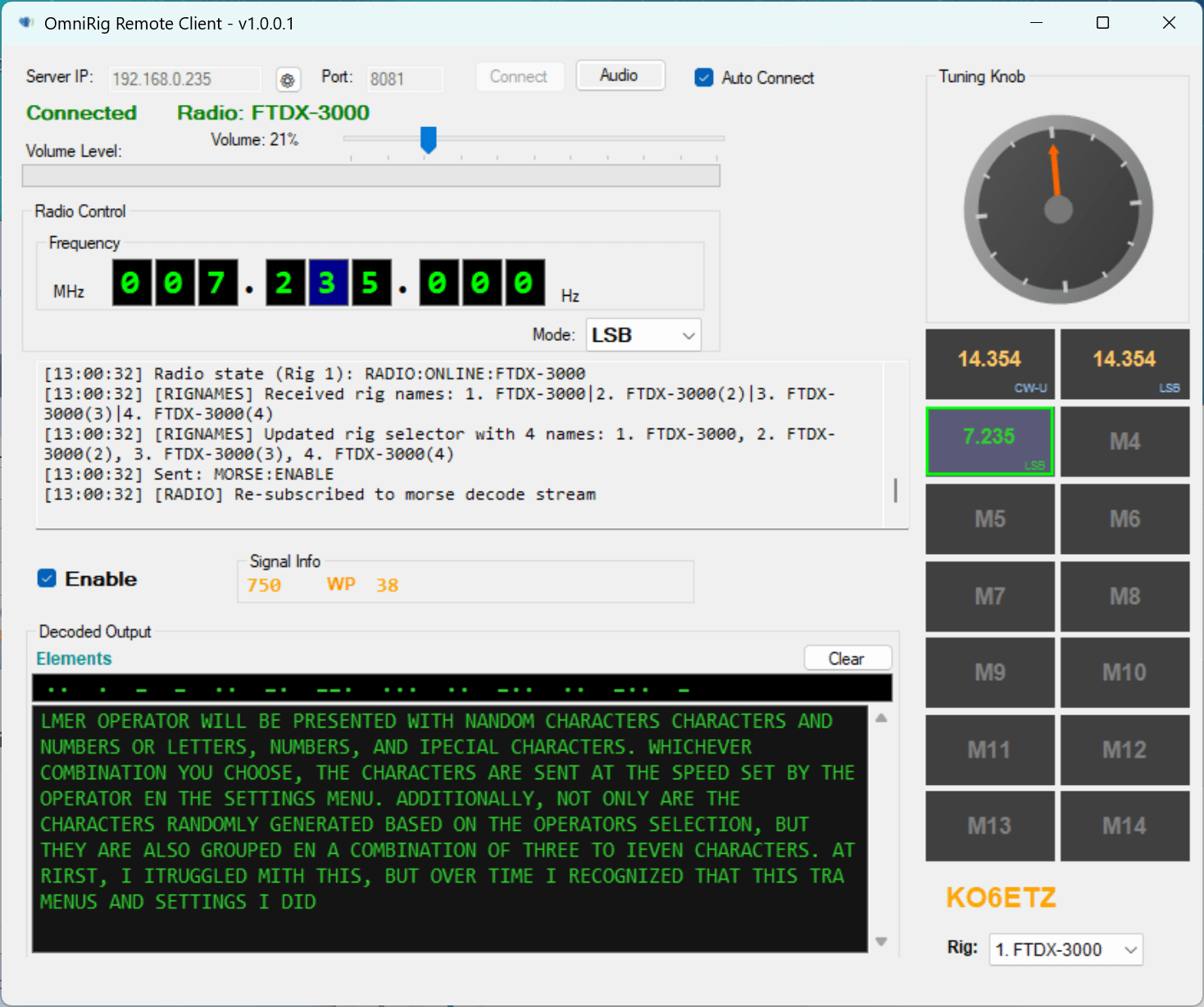This screenshot has height=1007, width=1204.
Task: Click the Tuning Knob dial
Action: tap(1058, 210)
